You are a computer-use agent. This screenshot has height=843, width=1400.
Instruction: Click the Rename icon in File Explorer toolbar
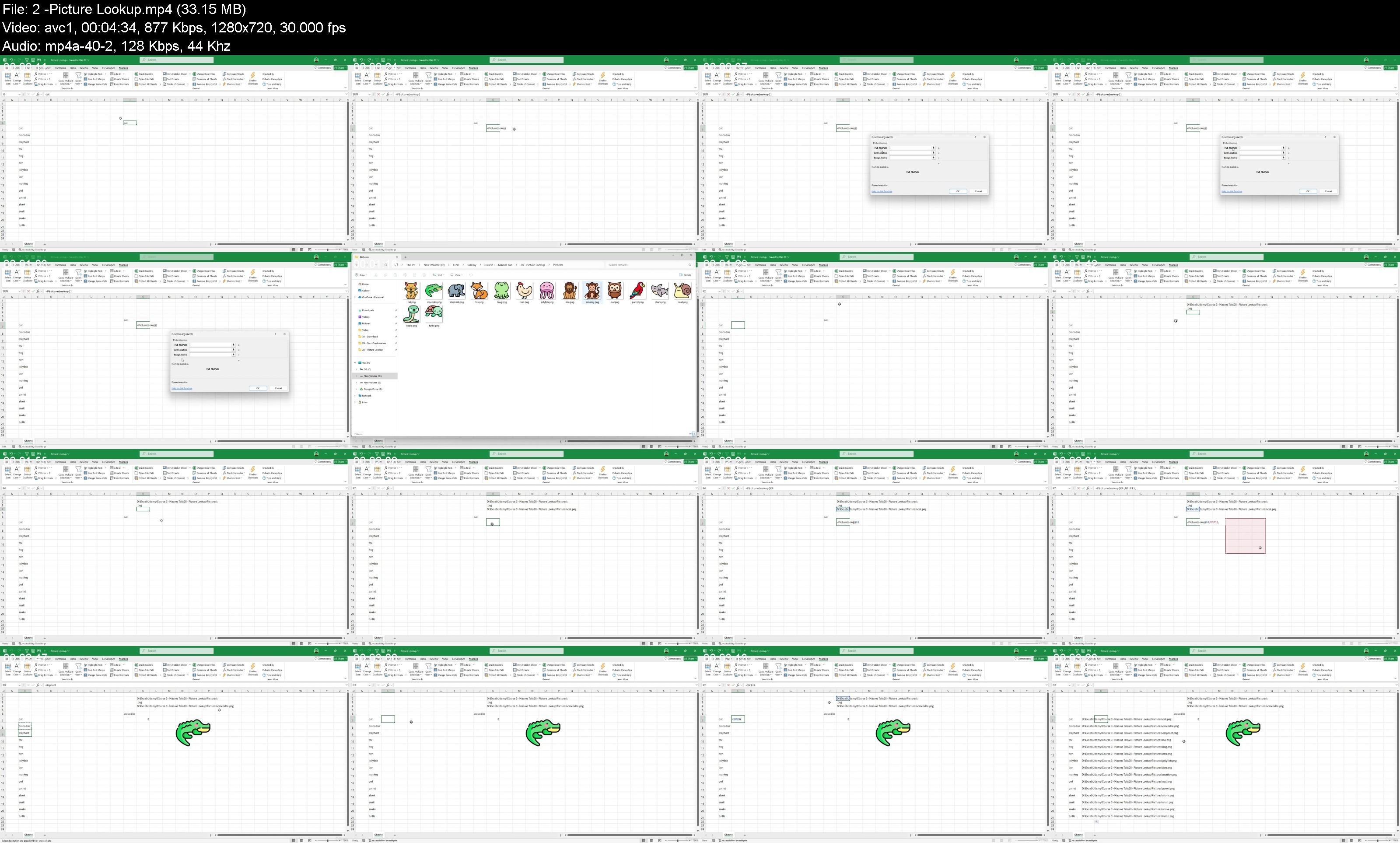coord(406,275)
